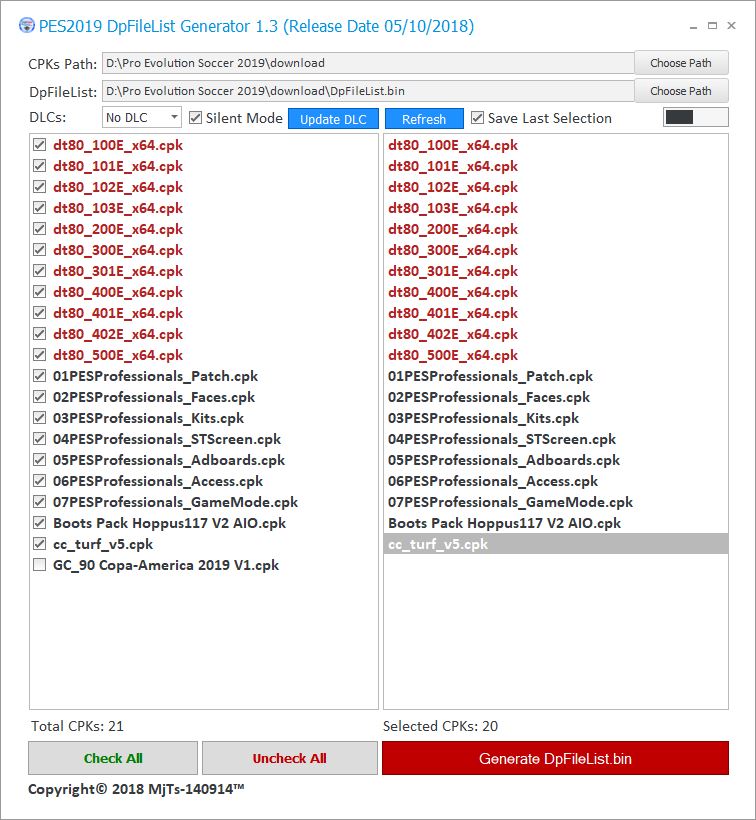Uncheck dt80_101E_x64.cpk in left list
756x820 pixels.
(39, 166)
